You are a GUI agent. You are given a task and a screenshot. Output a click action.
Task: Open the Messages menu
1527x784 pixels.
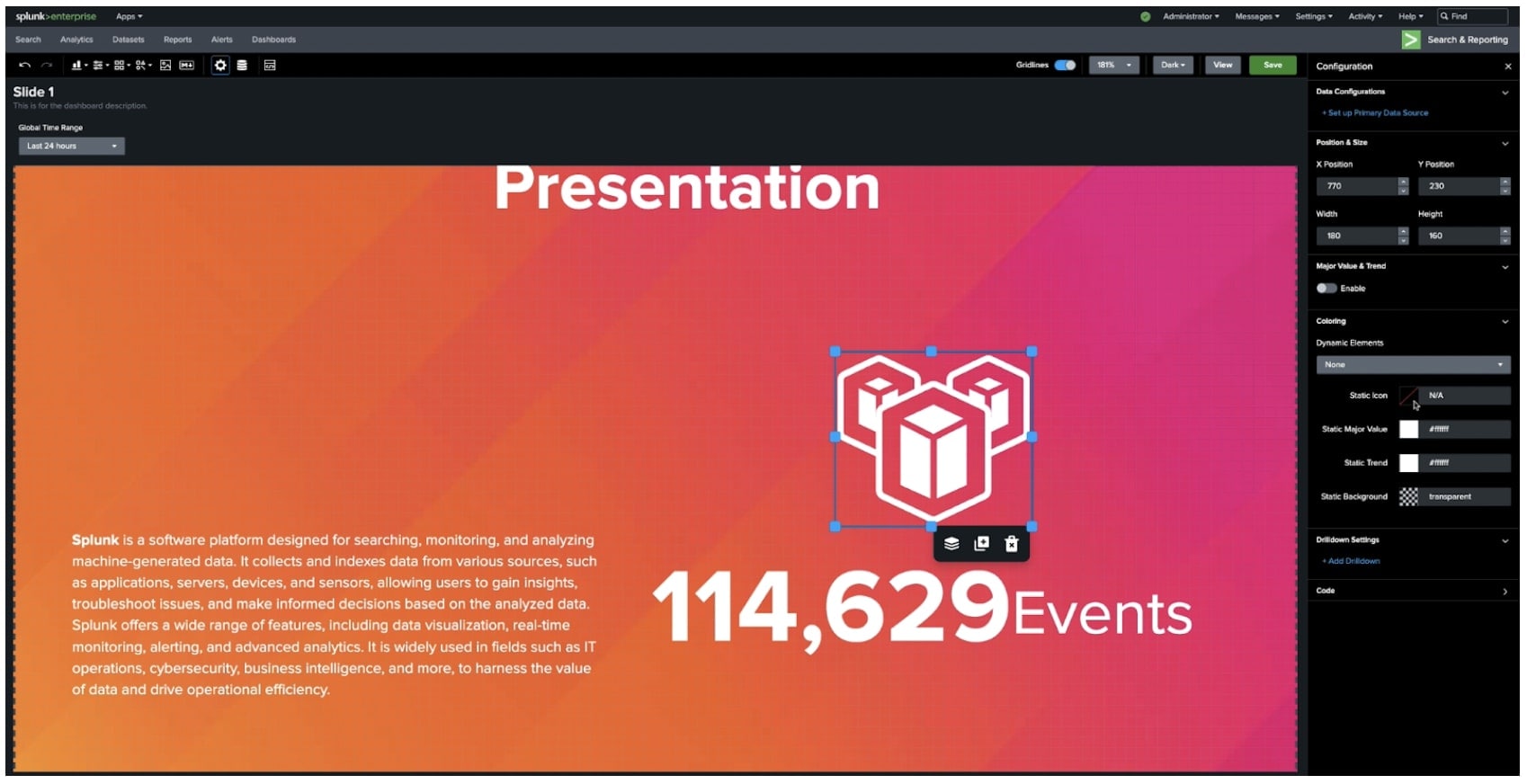pyautogui.click(x=1257, y=16)
